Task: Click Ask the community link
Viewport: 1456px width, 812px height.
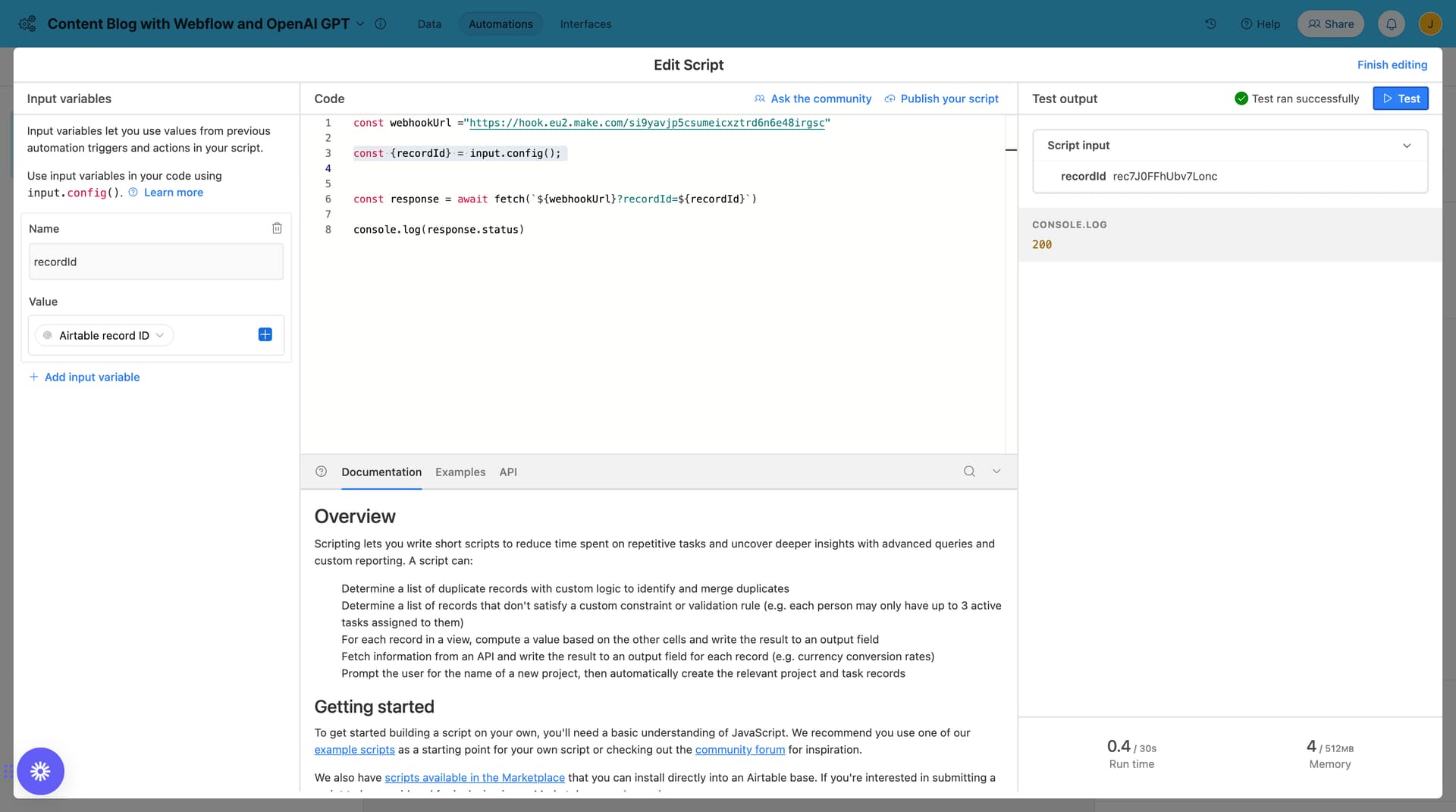Action: 813,99
